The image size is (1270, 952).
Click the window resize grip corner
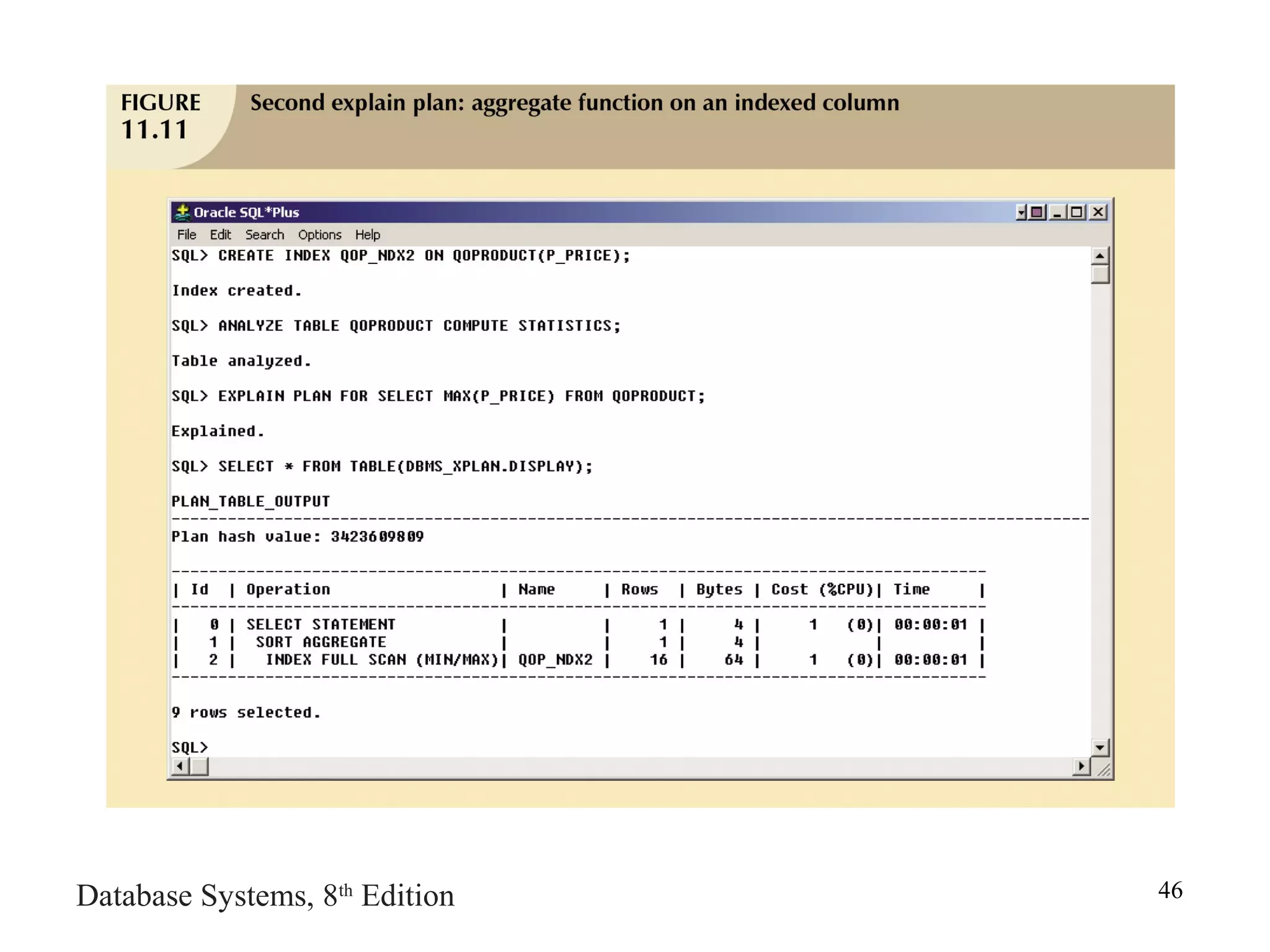pos(1103,770)
